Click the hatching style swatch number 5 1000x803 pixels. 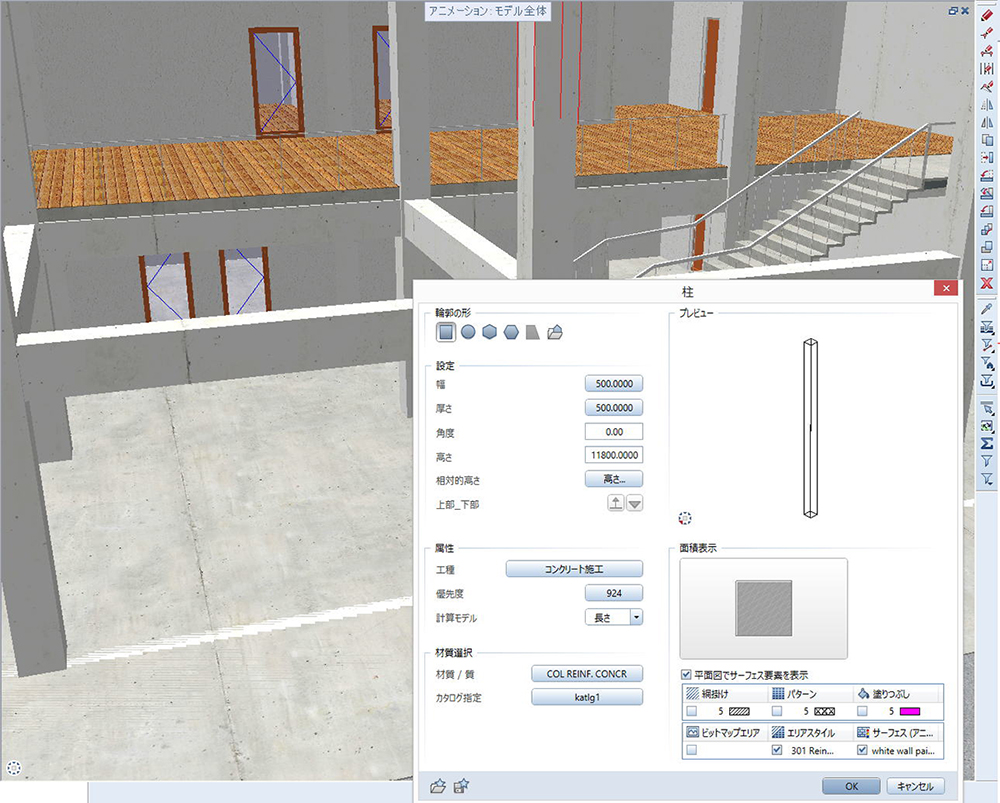click(x=739, y=711)
